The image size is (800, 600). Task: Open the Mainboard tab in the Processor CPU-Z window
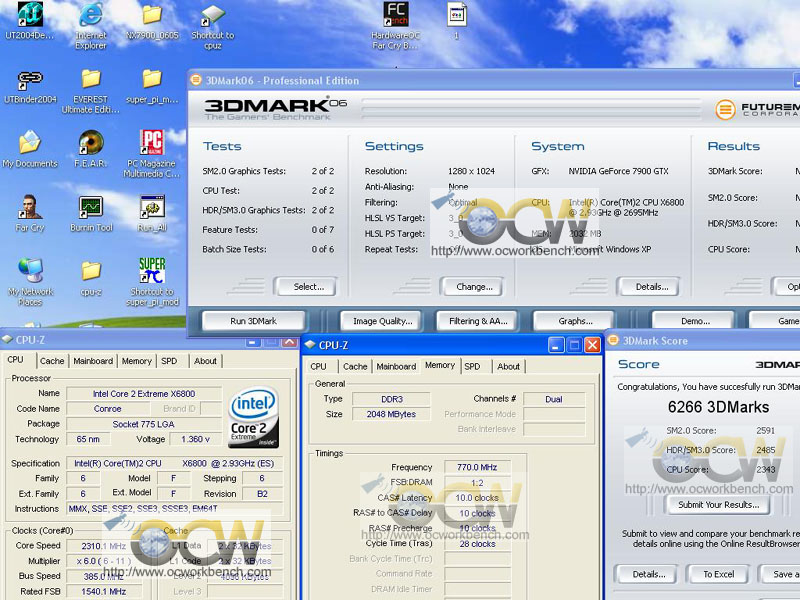pos(93,361)
